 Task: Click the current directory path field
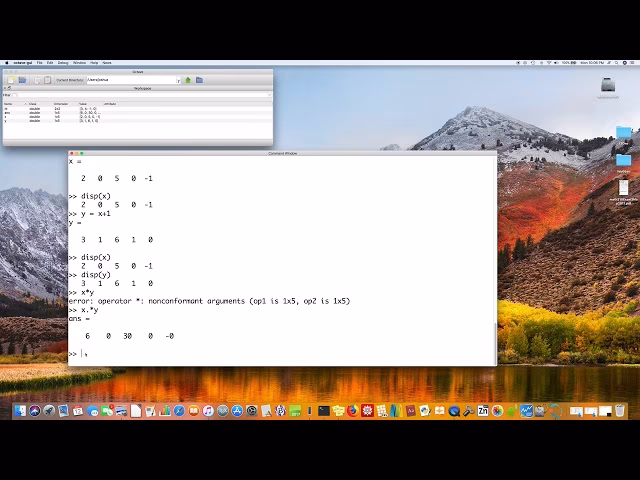tap(131, 80)
